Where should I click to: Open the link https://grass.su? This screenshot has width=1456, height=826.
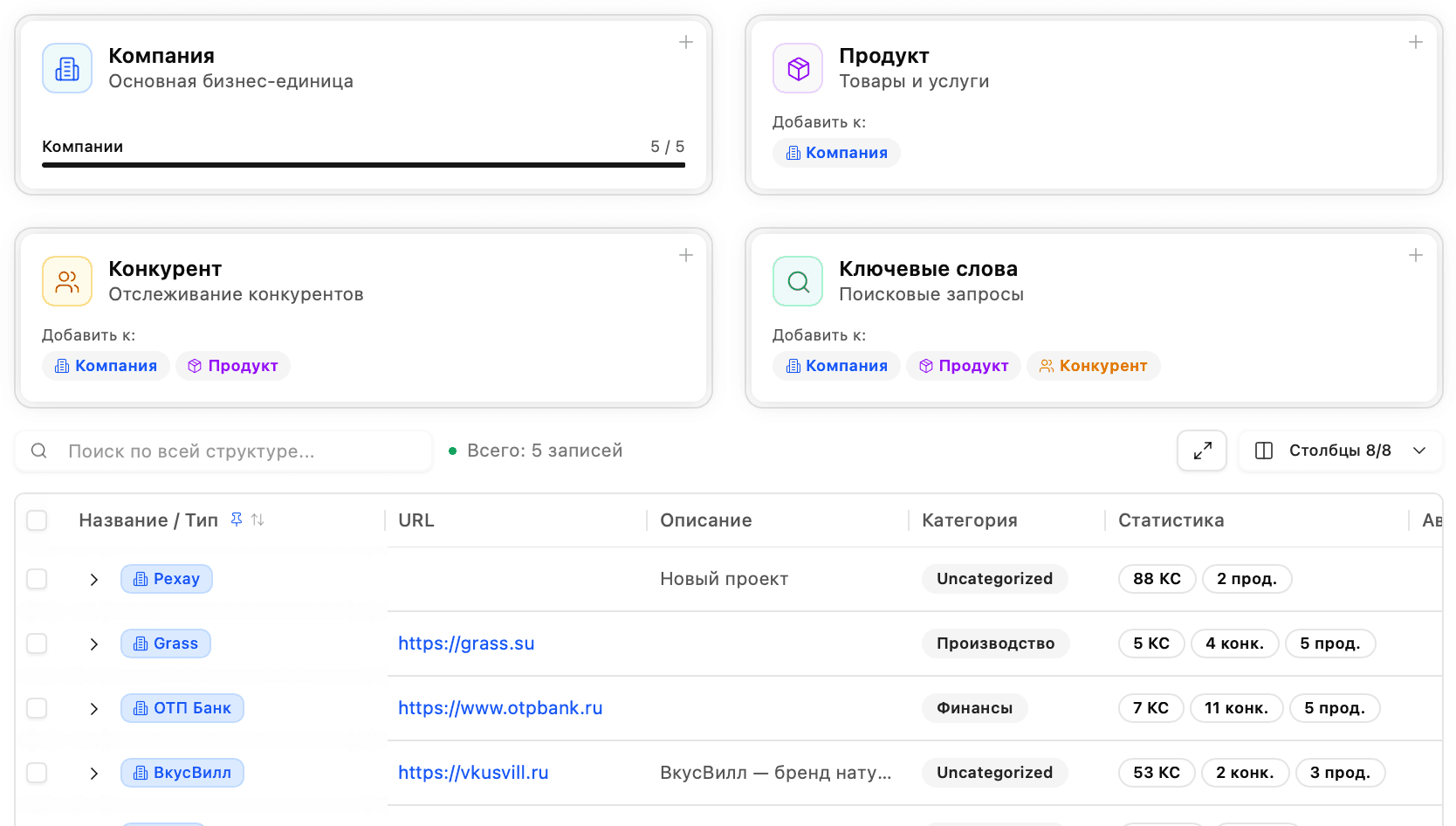tap(466, 643)
